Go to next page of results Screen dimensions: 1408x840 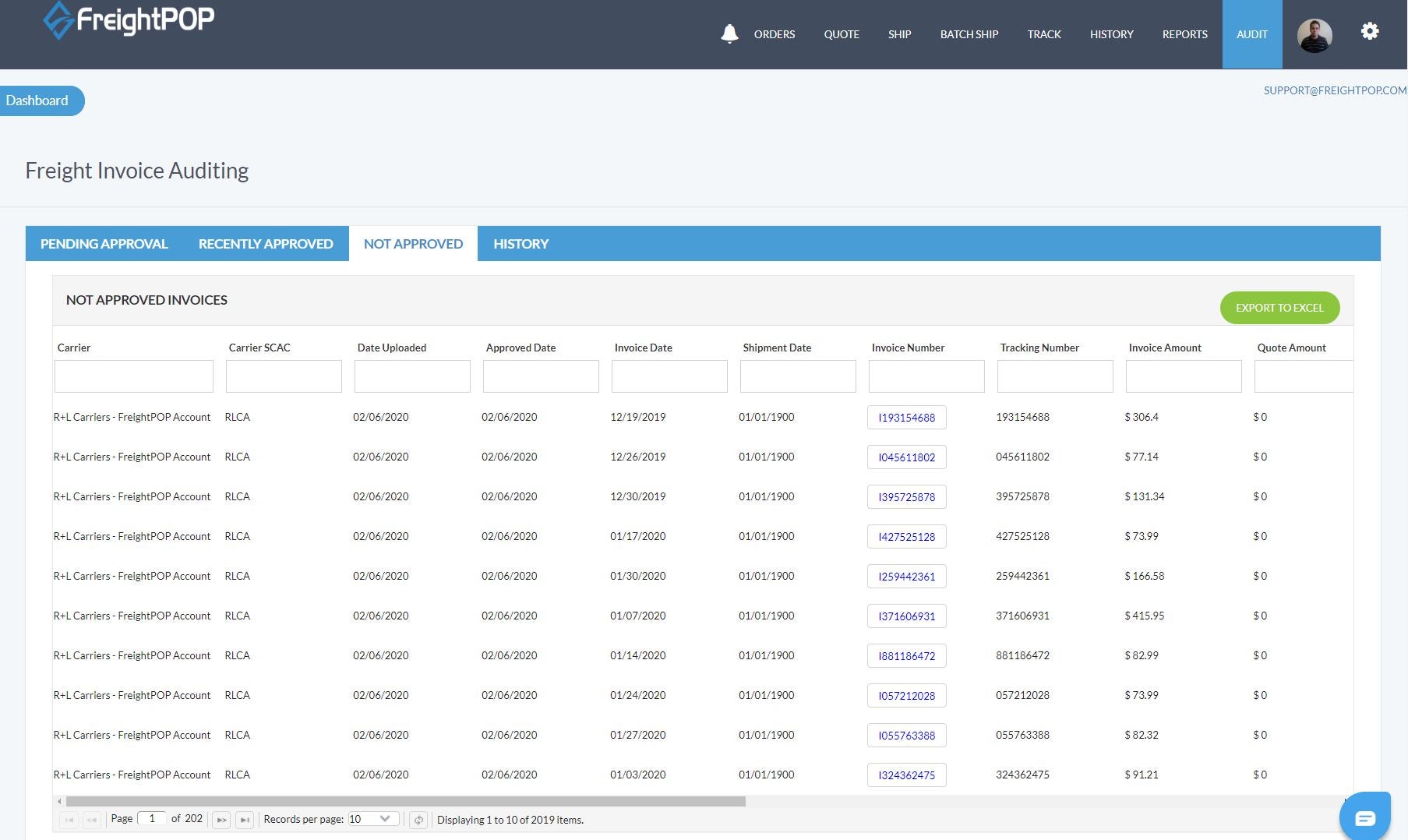[x=221, y=820]
